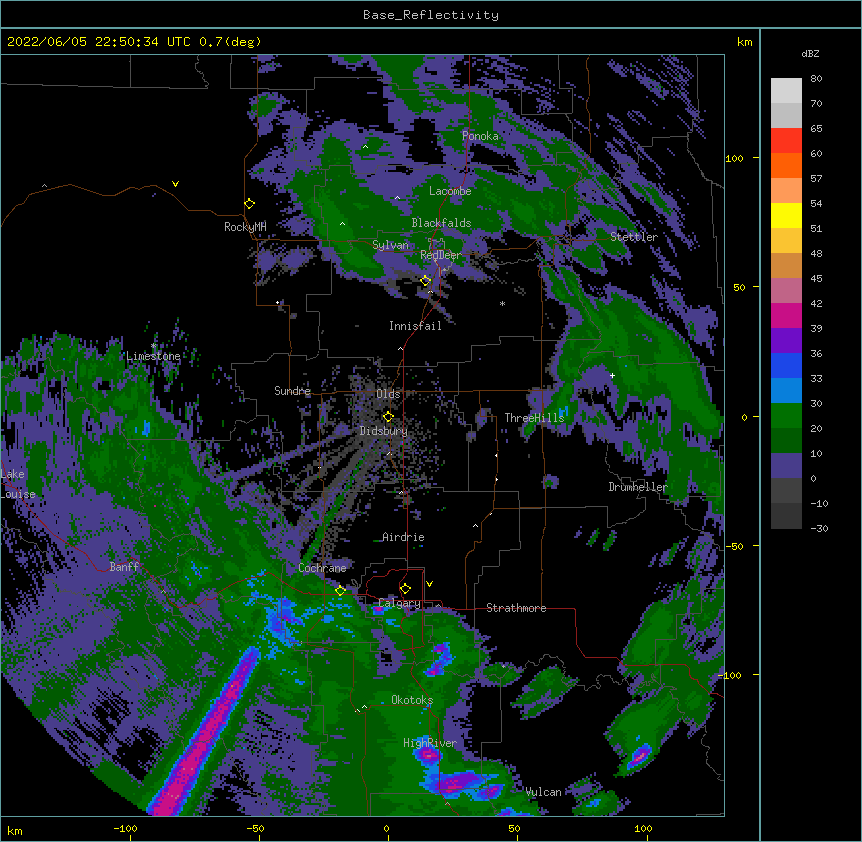Click the white plus marker near ThreeHills
The image size is (862, 842).
pyautogui.click(x=612, y=376)
